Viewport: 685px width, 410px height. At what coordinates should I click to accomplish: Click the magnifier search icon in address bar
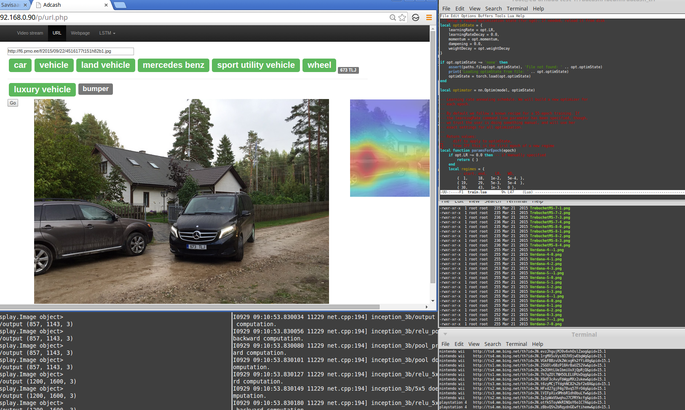392,17
